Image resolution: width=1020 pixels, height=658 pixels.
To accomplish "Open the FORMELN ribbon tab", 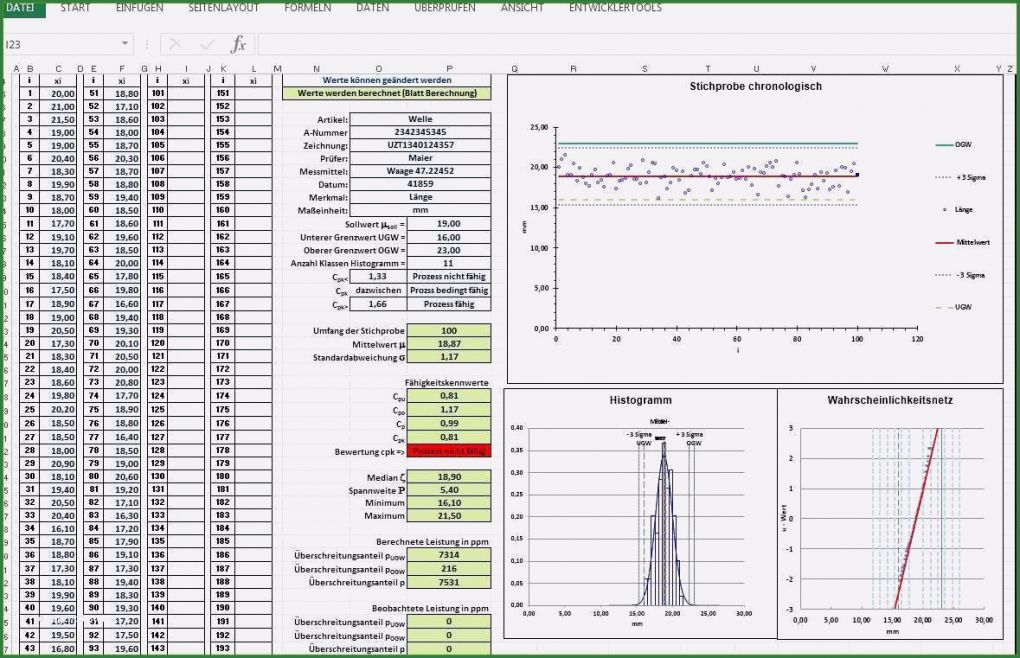I will 307,7.
